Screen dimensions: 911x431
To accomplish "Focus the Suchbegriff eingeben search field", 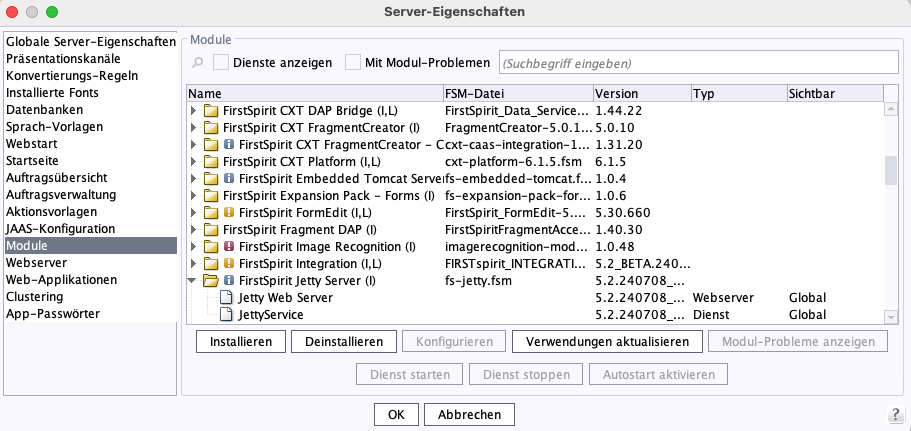I will pos(698,63).
